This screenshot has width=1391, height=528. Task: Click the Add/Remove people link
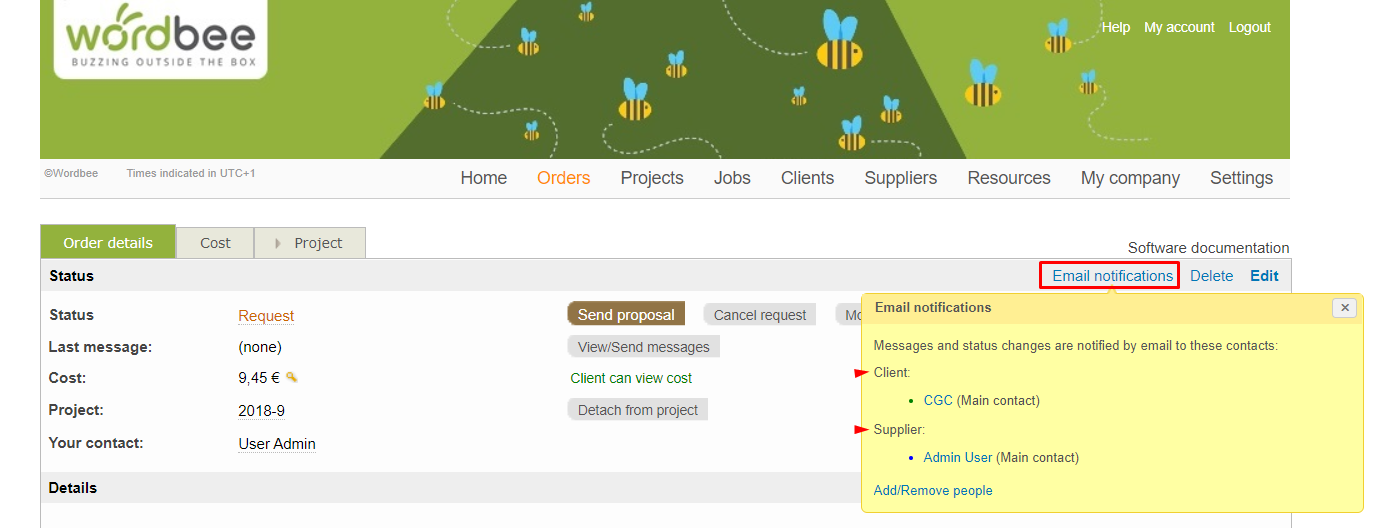point(933,490)
